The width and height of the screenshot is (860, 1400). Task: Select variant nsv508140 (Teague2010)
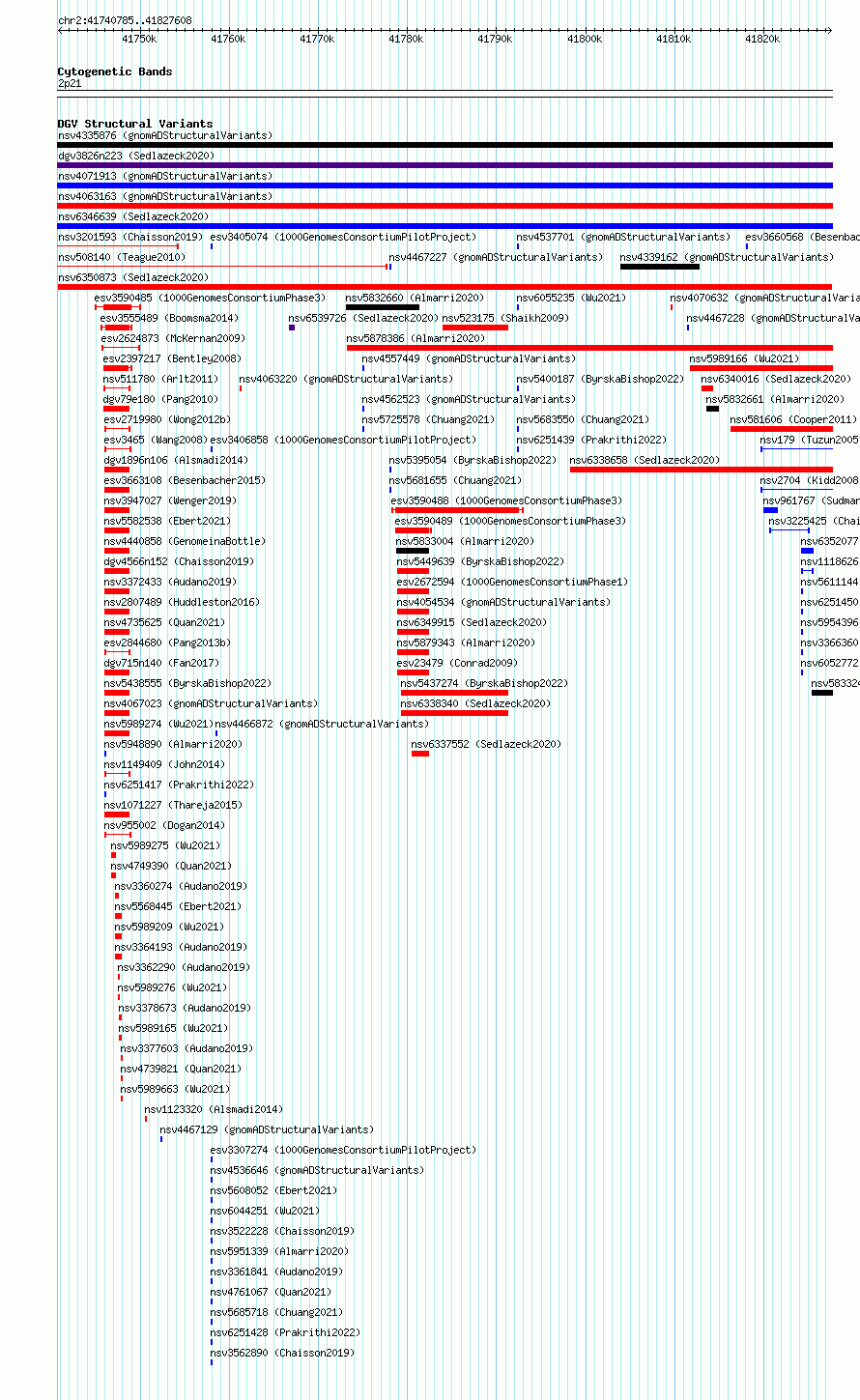pyautogui.click(x=121, y=257)
